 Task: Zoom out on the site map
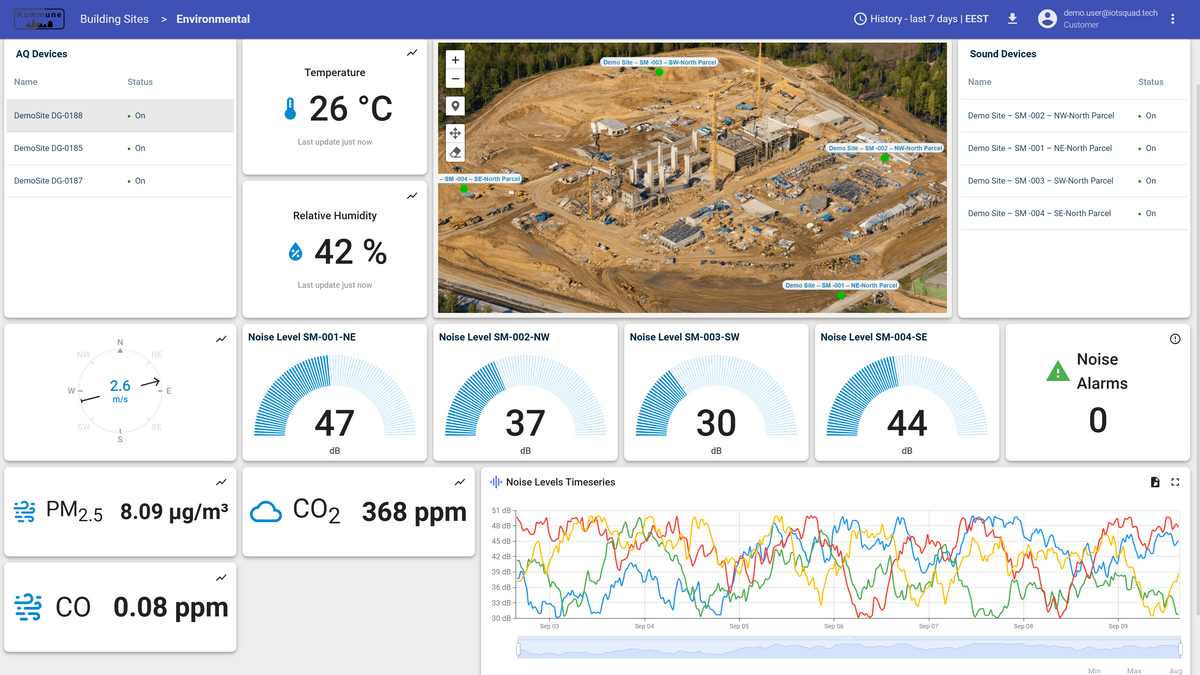pos(455,79)
